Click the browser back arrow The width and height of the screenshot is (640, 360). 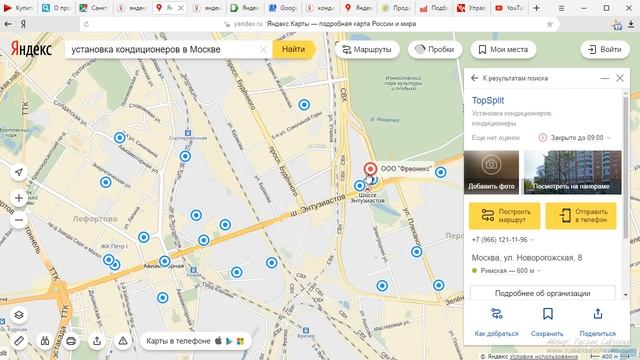click(x=7, y=24)
